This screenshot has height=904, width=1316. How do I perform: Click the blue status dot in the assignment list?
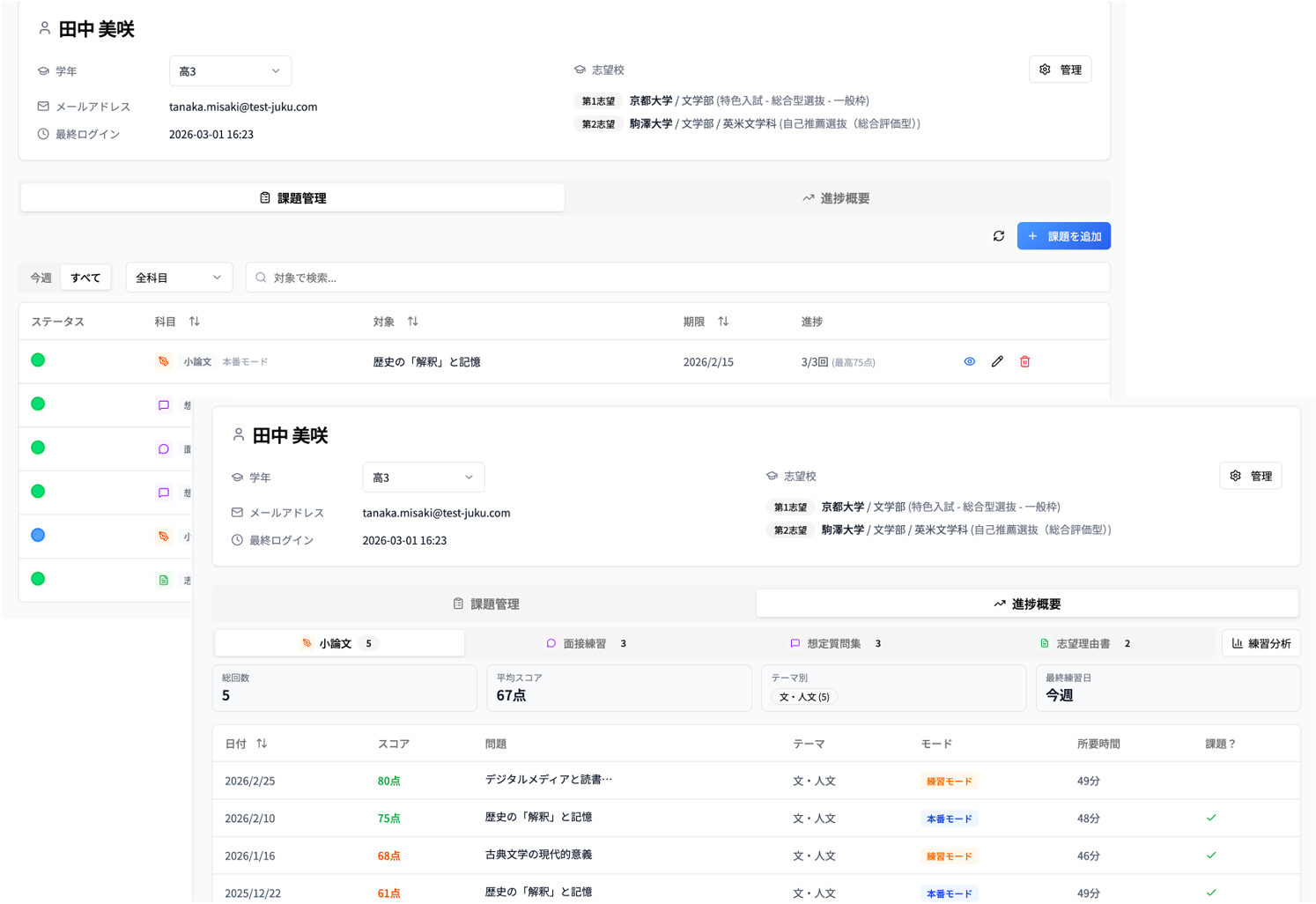coord(38,535)
